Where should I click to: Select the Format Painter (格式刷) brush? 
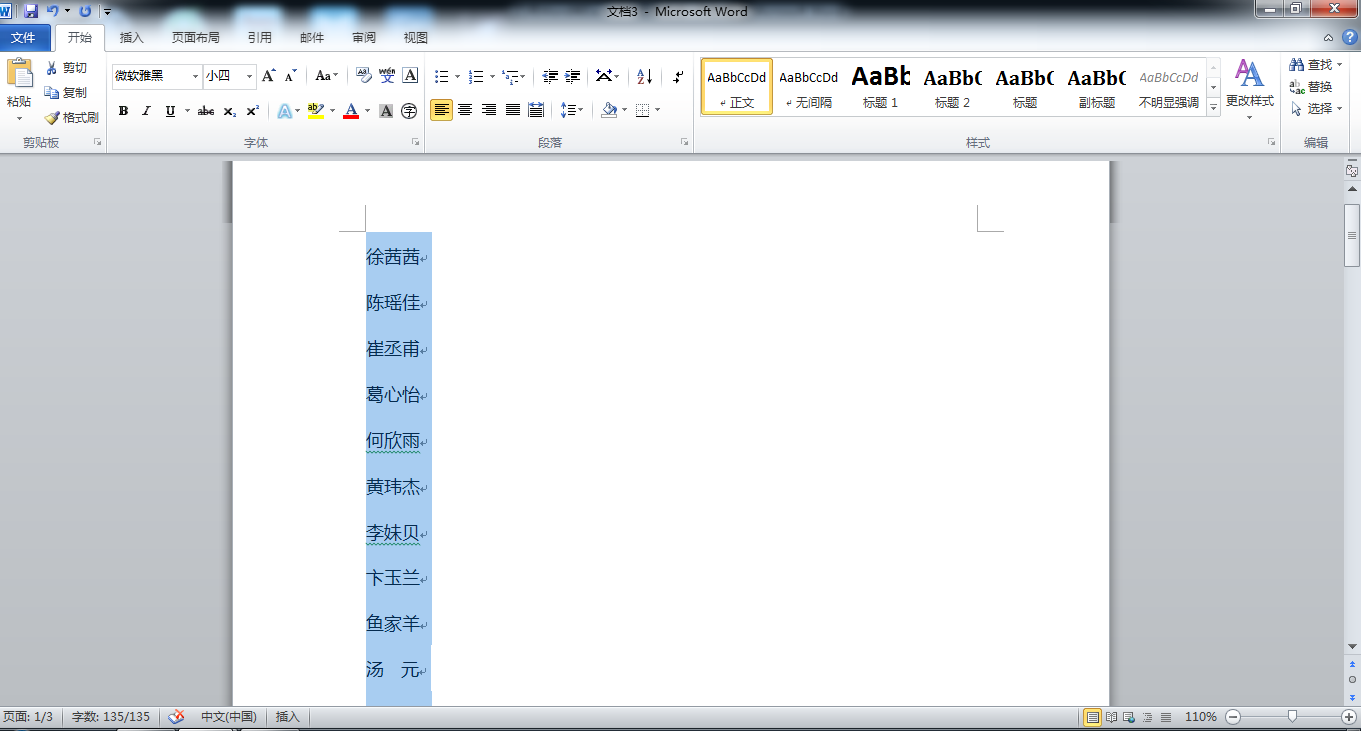[x=72, y=117]
